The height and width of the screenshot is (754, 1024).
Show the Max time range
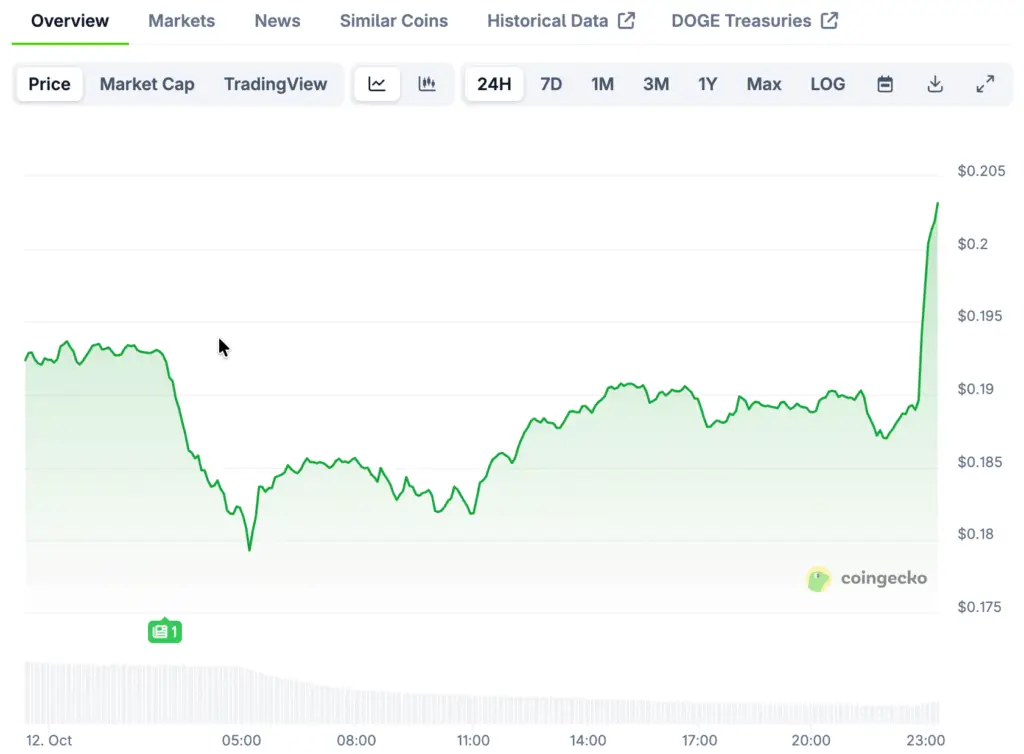pos(763,84)
